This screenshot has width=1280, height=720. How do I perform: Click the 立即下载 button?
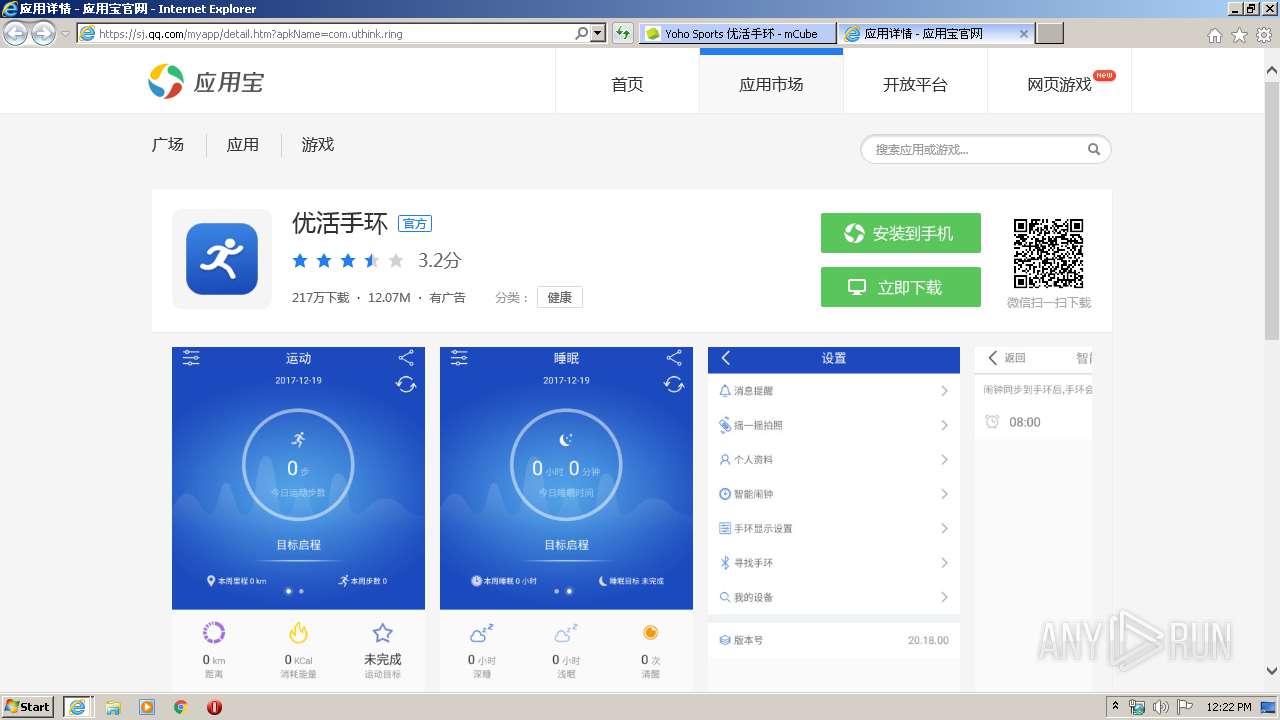pyautogui.click(x=901, y=287)
